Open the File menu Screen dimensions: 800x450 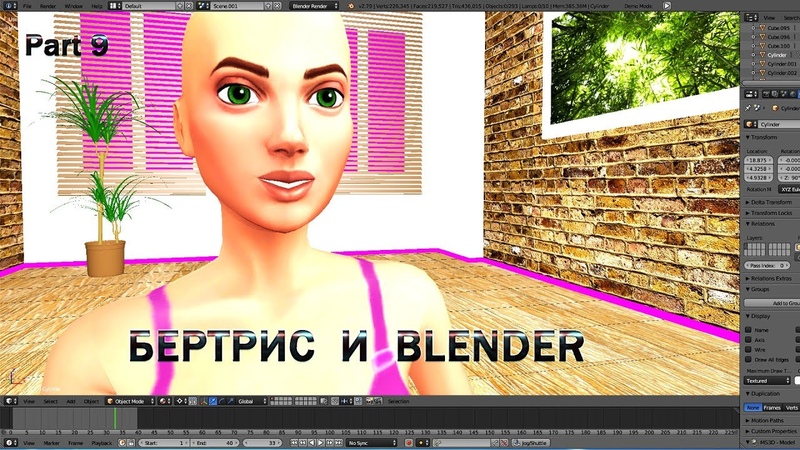[x=27, y=6]
